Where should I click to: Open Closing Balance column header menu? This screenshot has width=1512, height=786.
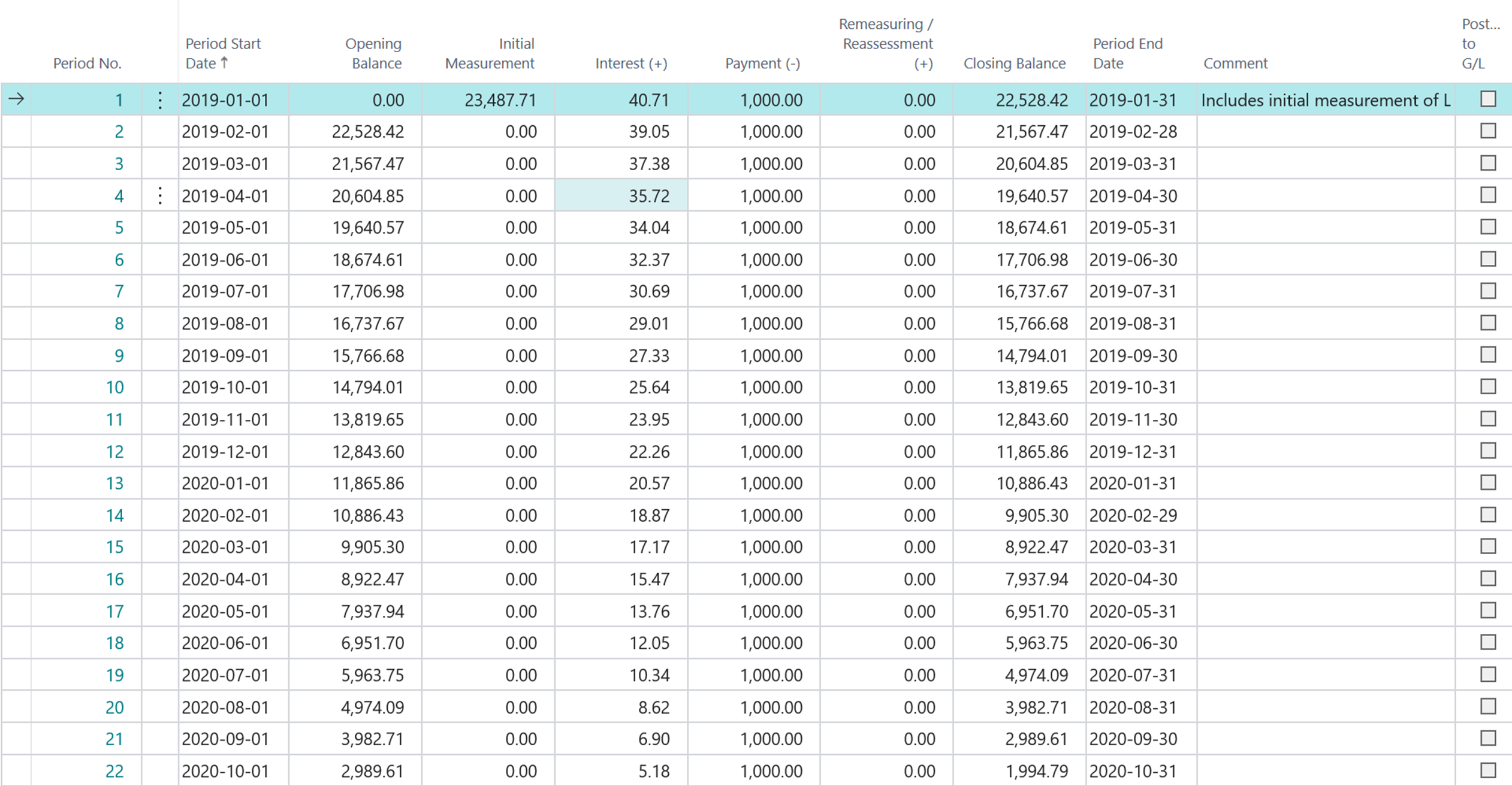(1014, 64)
